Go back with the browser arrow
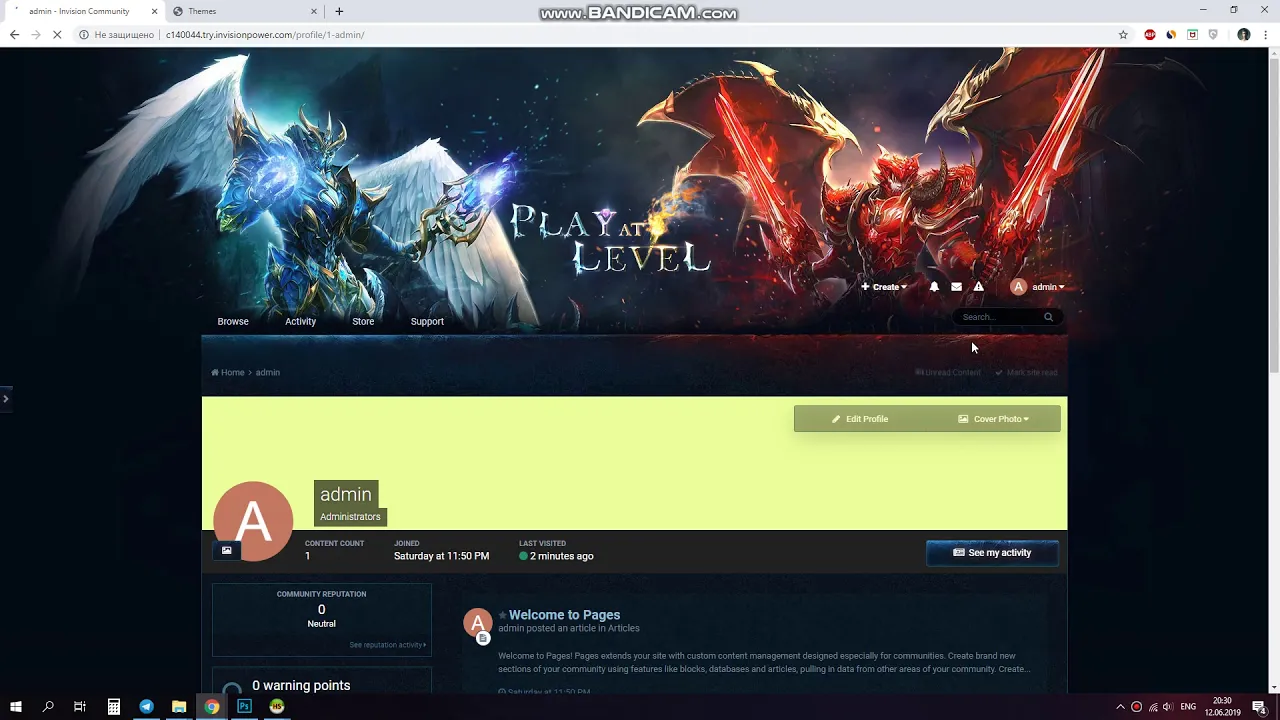Screen dimensions: 1280x720 pos(14,35)
